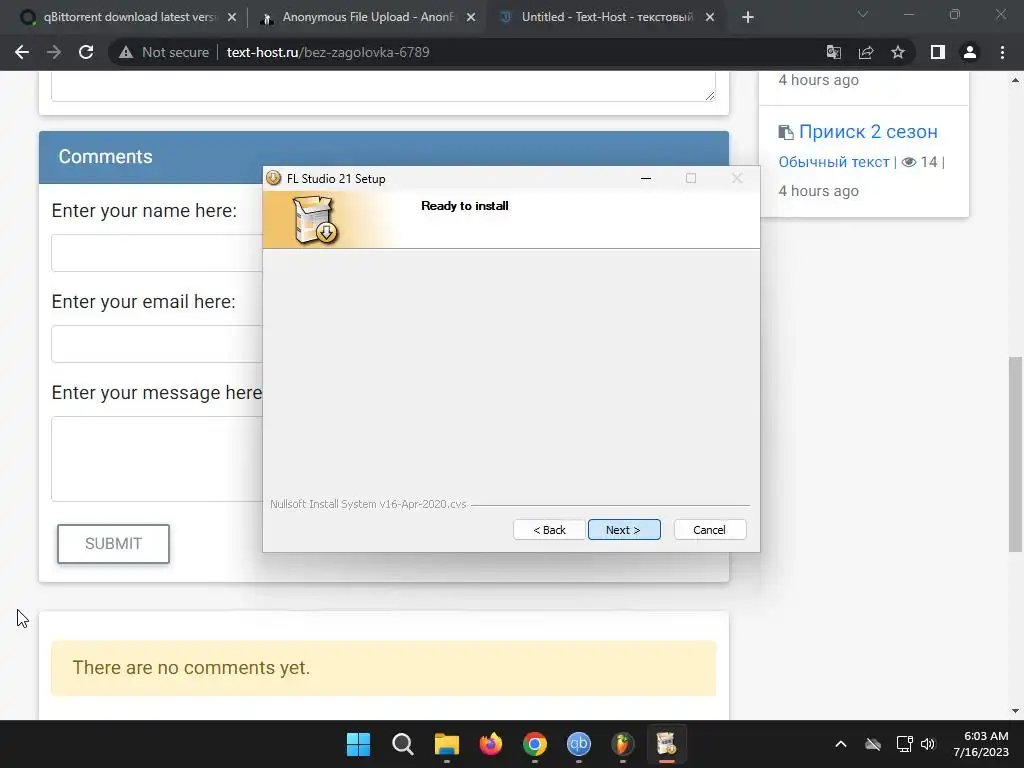
Task: Open the volume speaker tray icon
Action: click(928, 744)
